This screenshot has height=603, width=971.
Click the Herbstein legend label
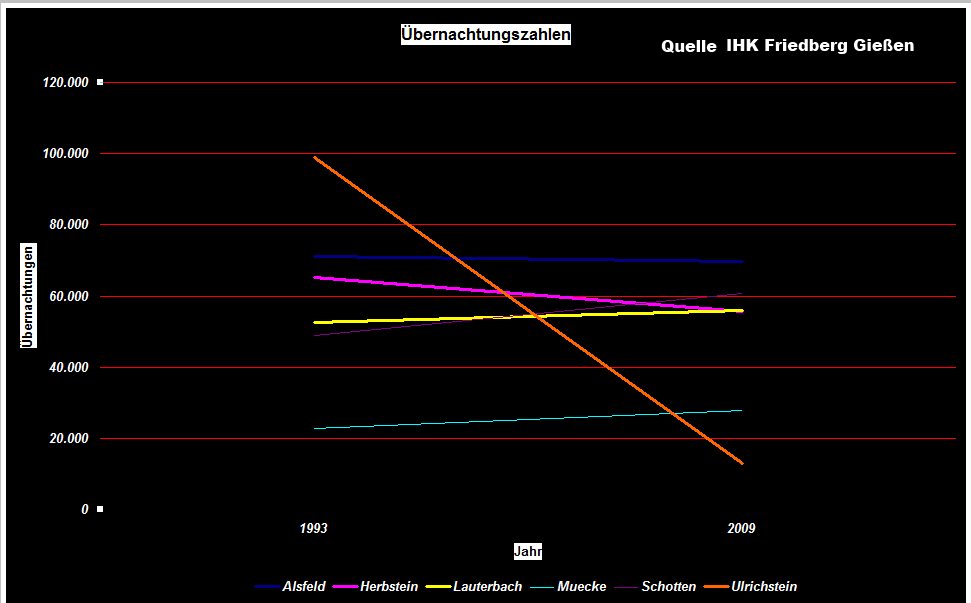click(391, 587)
